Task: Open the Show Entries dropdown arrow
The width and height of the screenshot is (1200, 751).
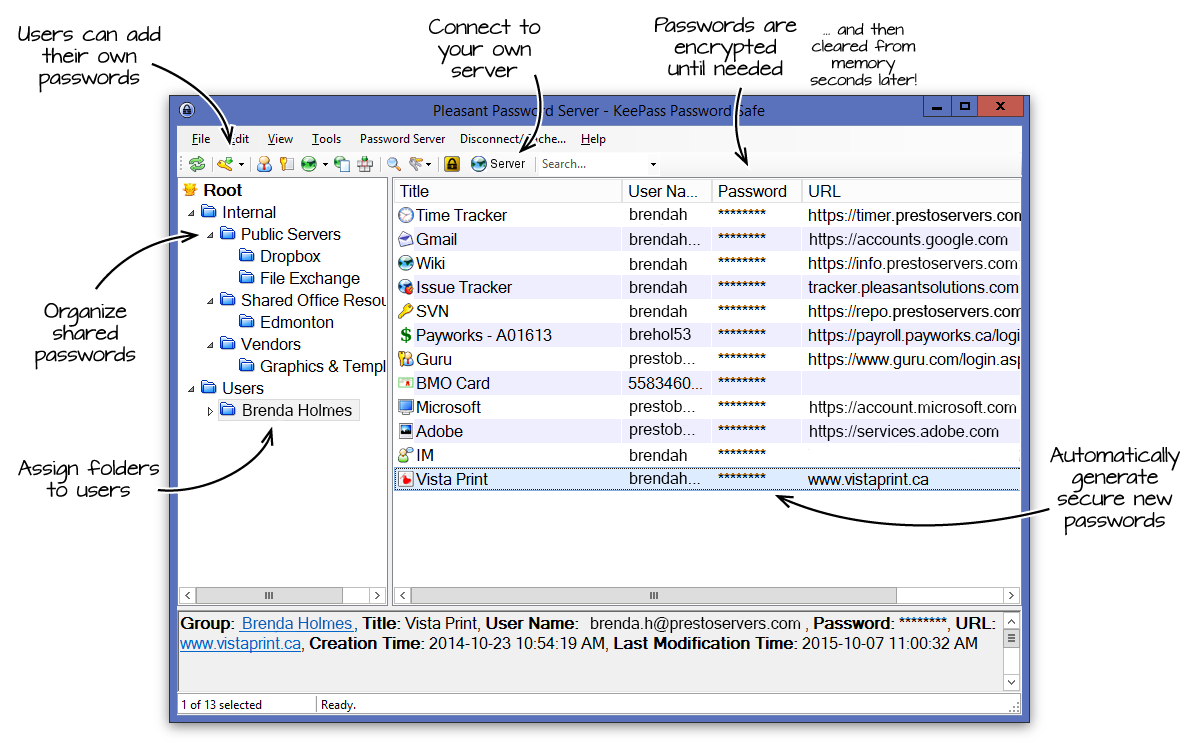Action: (x=428, y=164)
